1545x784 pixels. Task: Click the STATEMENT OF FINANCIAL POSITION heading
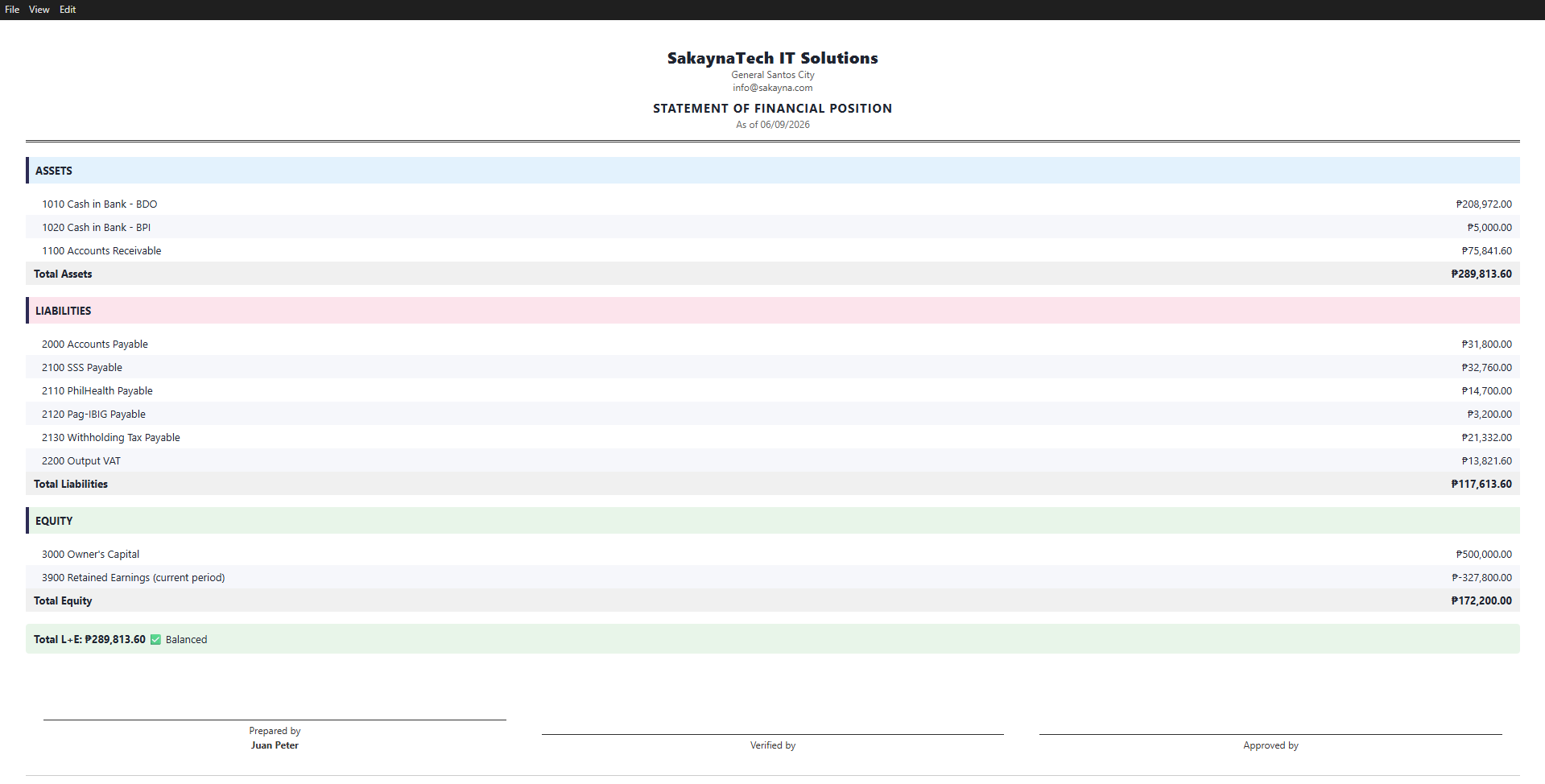pos(773,109)
